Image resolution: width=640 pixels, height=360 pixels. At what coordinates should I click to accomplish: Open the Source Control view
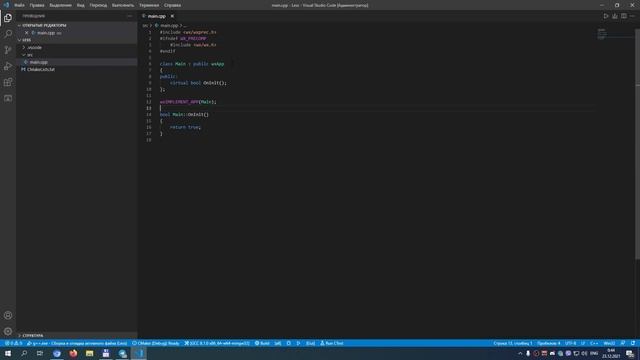click(x=8, y=50)
